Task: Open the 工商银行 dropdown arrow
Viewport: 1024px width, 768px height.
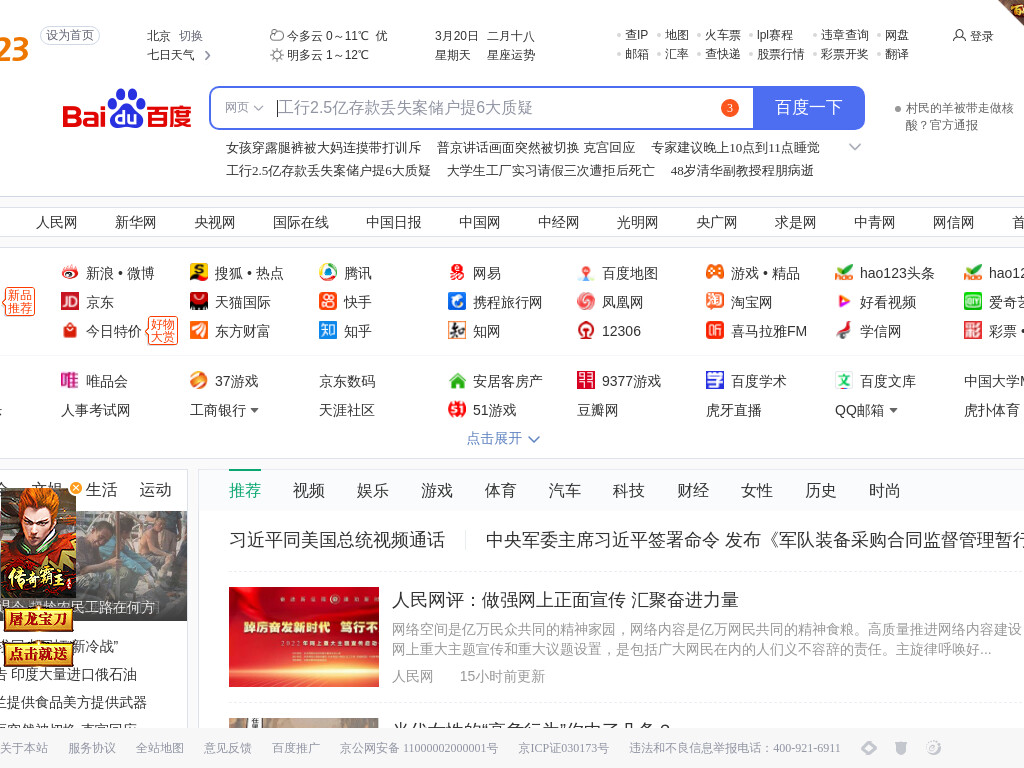Action: click(x=255, y=410)
